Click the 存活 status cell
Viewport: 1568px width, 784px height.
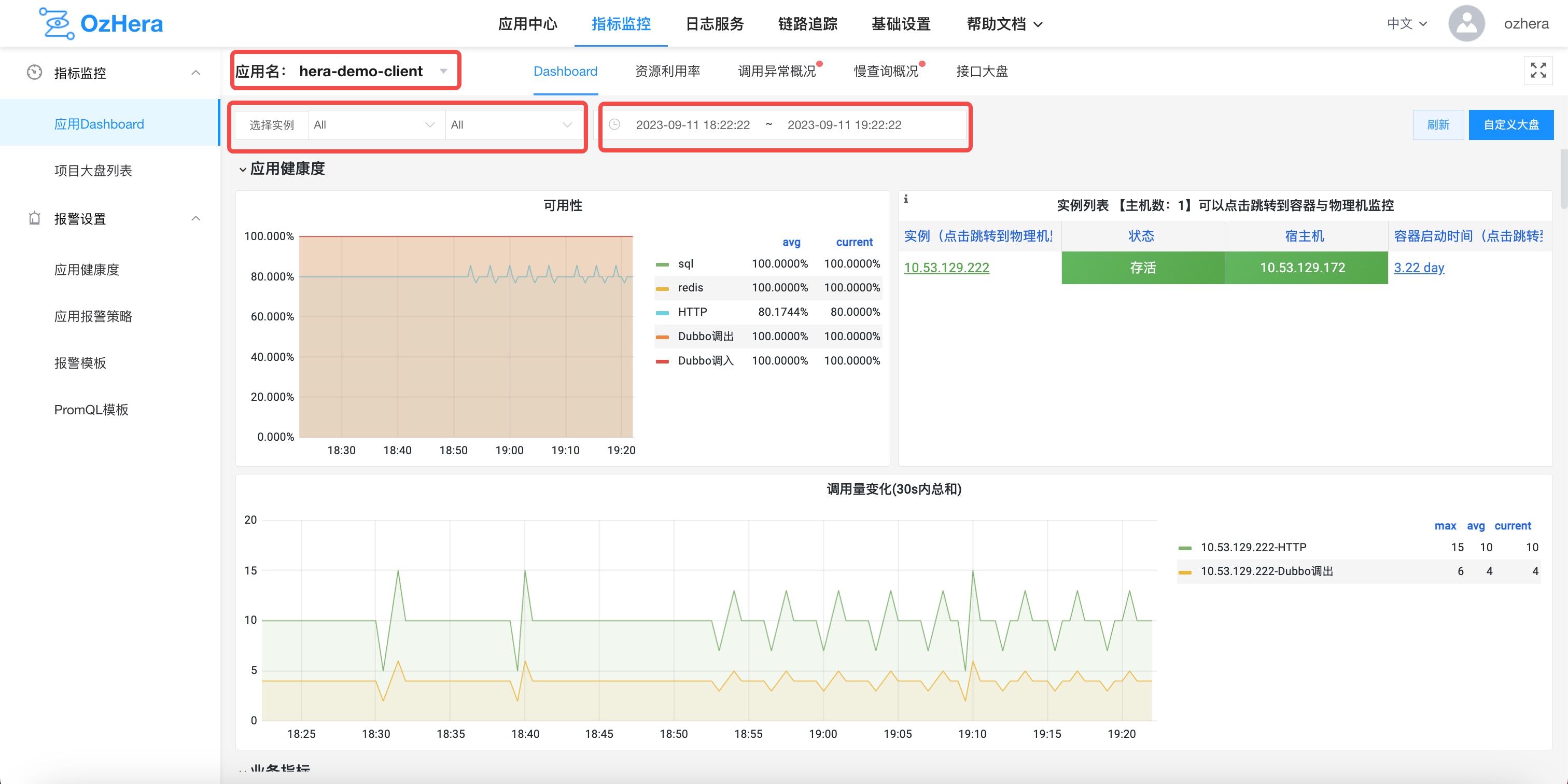(1142, 268)
